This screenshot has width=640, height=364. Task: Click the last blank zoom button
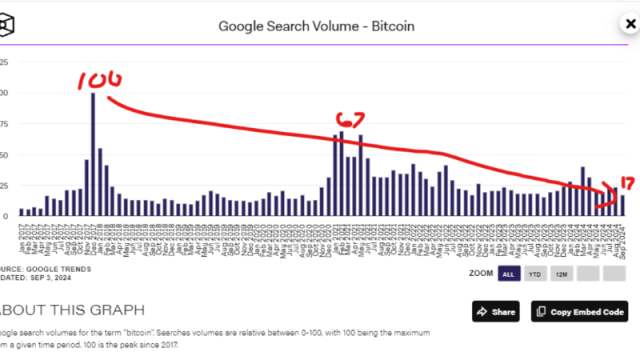pyautogui.click(x=614, y=274)
